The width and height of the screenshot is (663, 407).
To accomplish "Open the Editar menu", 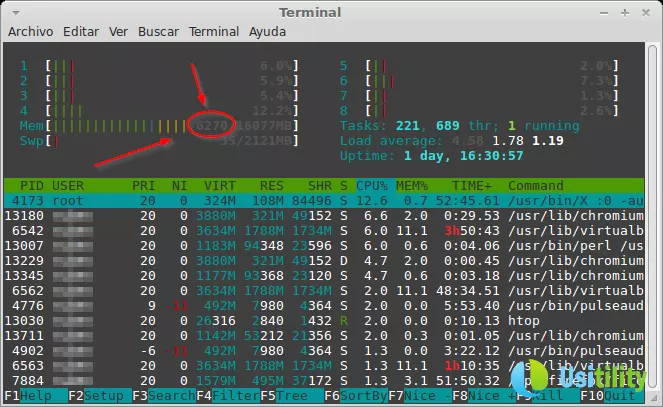I will [x=81, y=32].
